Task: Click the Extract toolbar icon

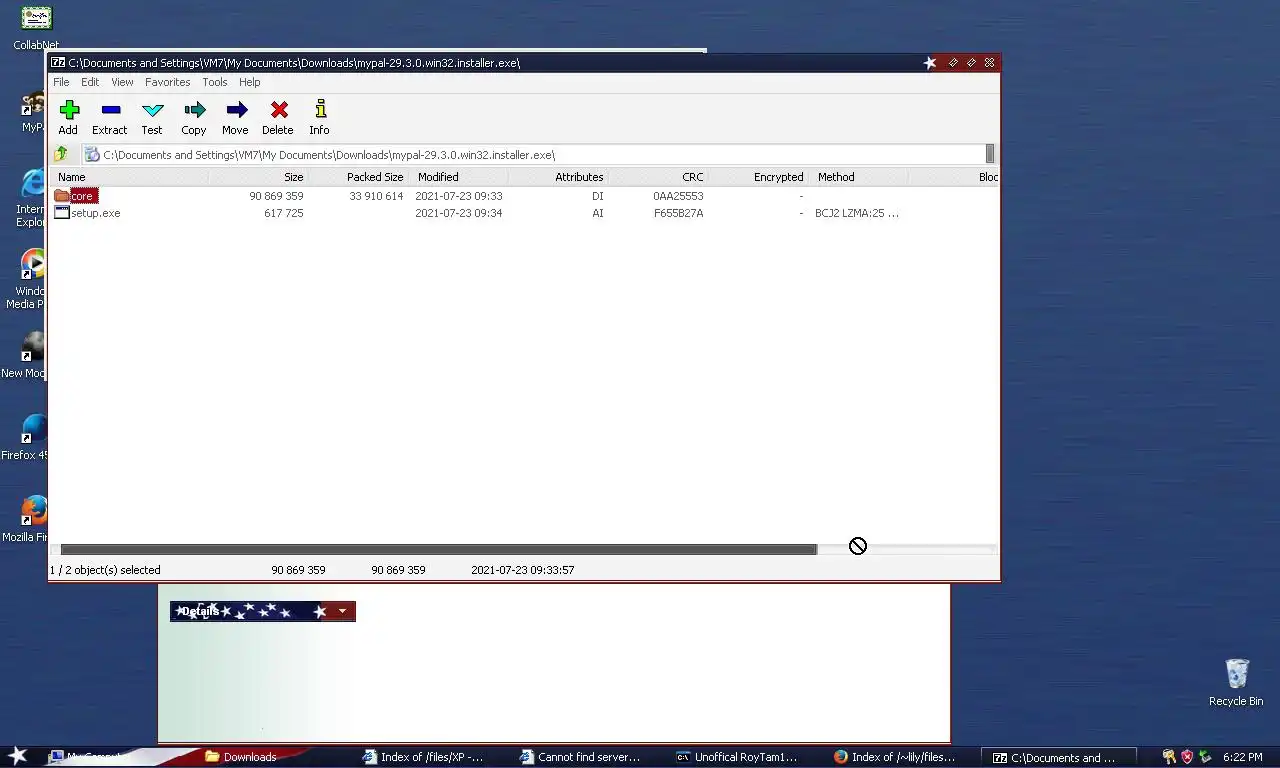Action: (111, 110)
